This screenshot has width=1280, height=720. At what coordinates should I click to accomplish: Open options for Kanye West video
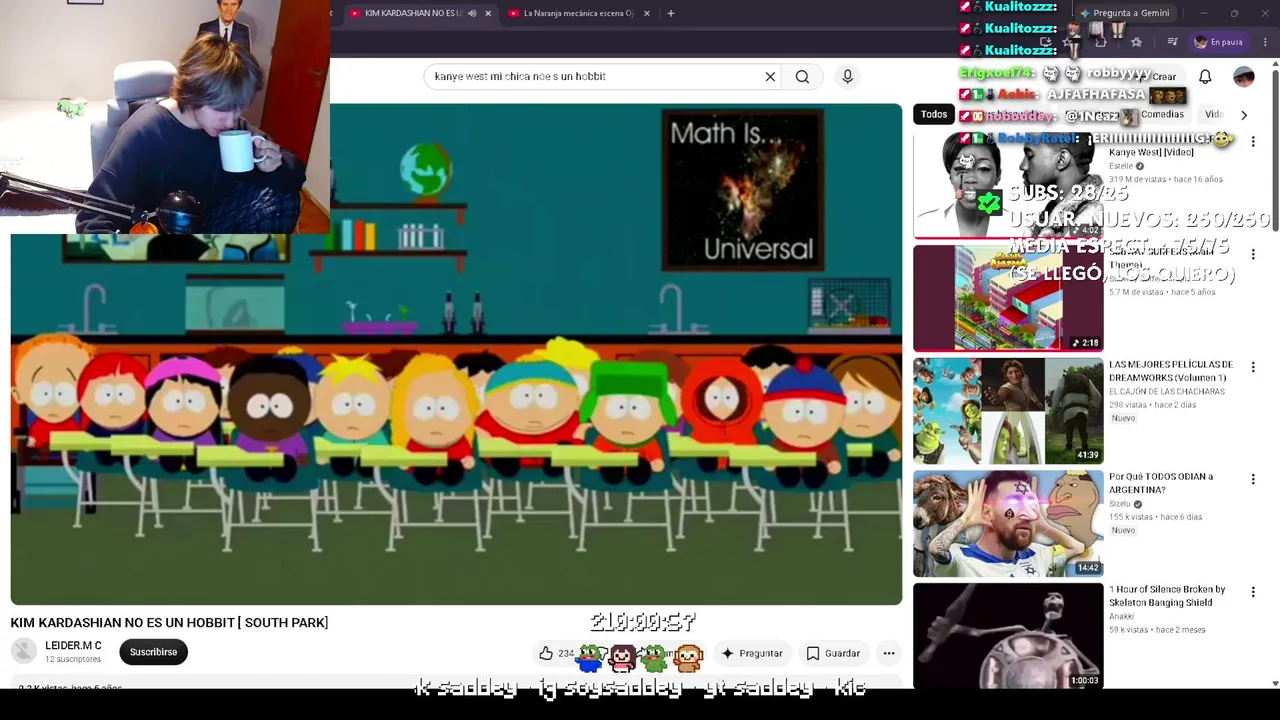1253,143
